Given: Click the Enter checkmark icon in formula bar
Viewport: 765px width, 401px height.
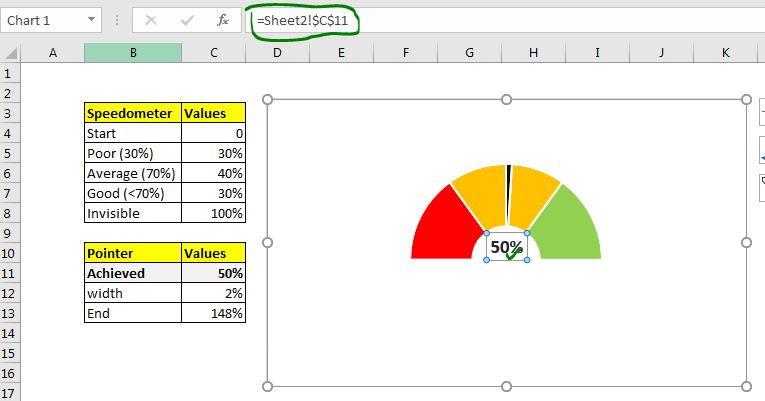Looking at the screenshot, I should pyautogui.click(x=187, y=20).
